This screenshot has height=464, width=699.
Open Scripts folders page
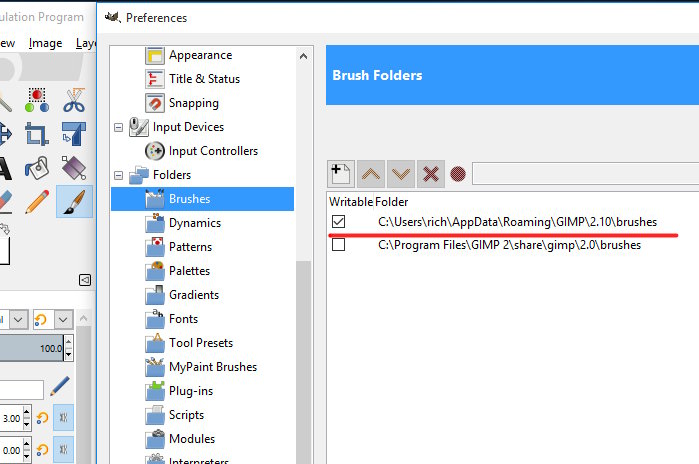tap(186, 415)
